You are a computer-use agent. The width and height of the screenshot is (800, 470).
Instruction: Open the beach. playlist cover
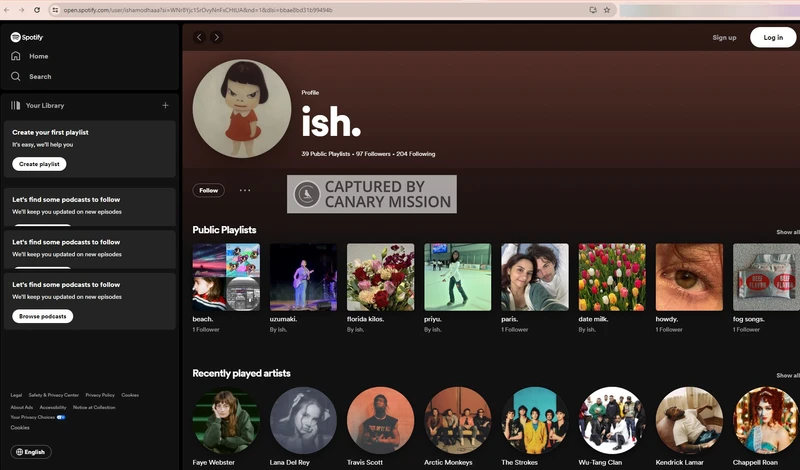(226, 277)
